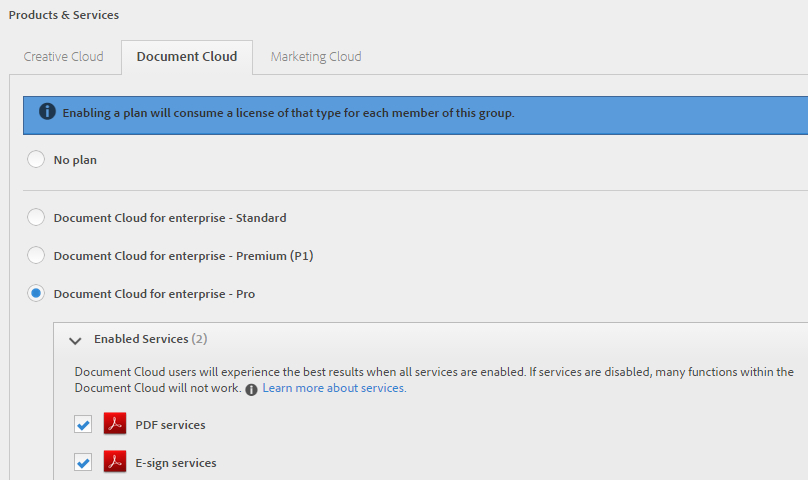The image size is (808, 480).
Task: Open the Marketing Cloud tab
Action: pos(316,57)
